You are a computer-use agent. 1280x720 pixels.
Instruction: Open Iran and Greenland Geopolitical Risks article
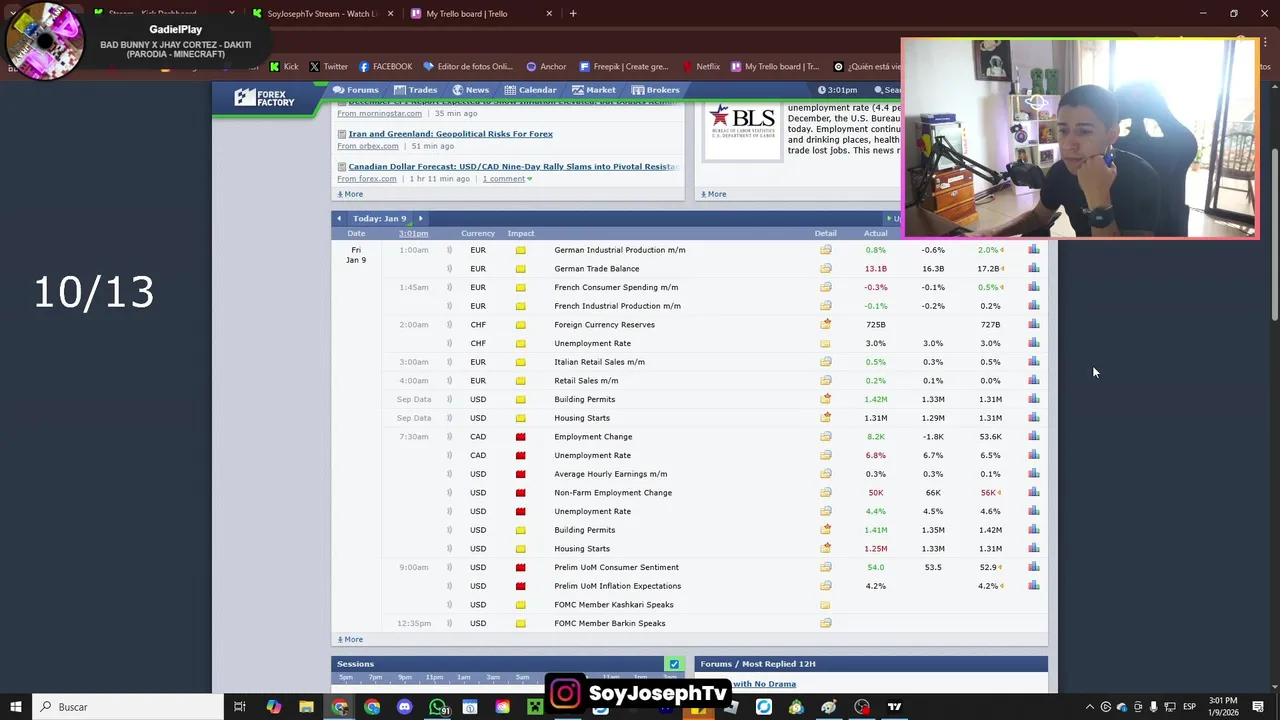[450, 134]
